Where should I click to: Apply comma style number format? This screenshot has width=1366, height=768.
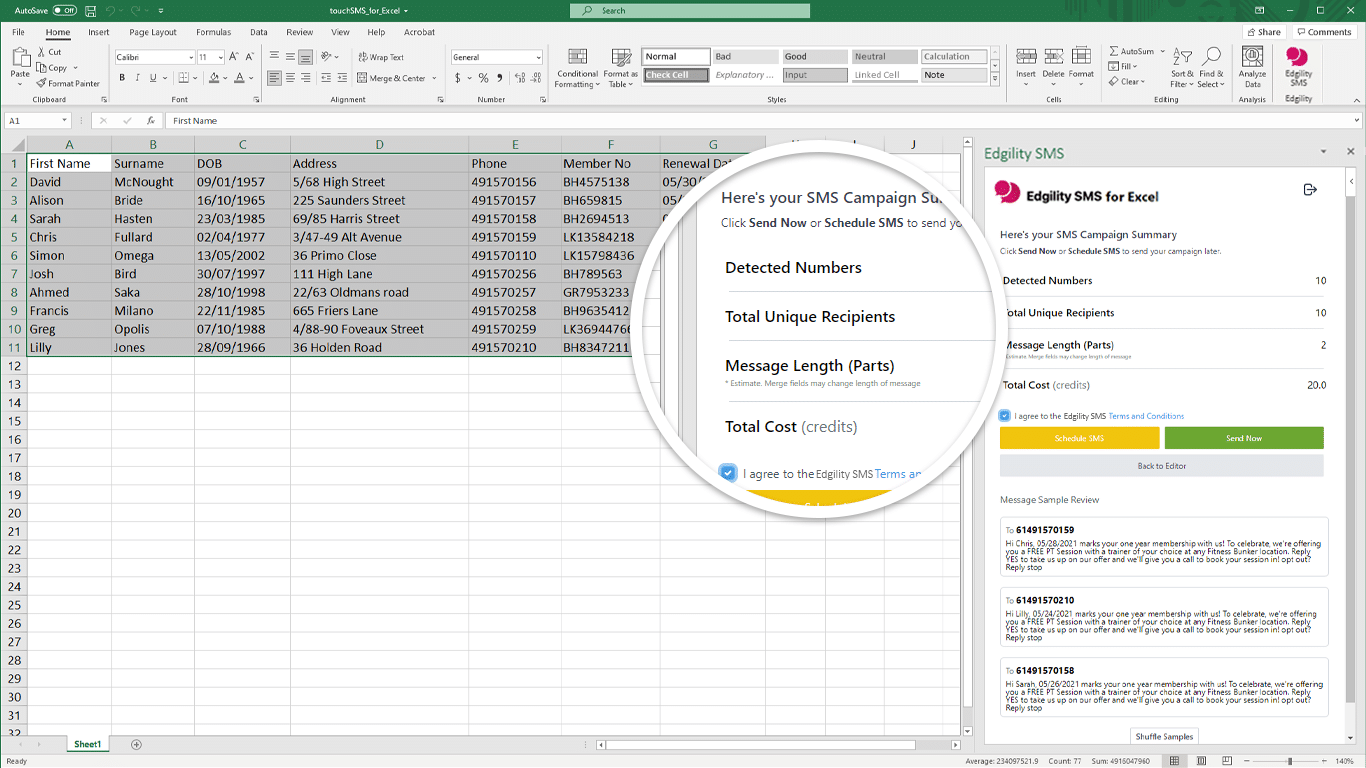[499, 78]
